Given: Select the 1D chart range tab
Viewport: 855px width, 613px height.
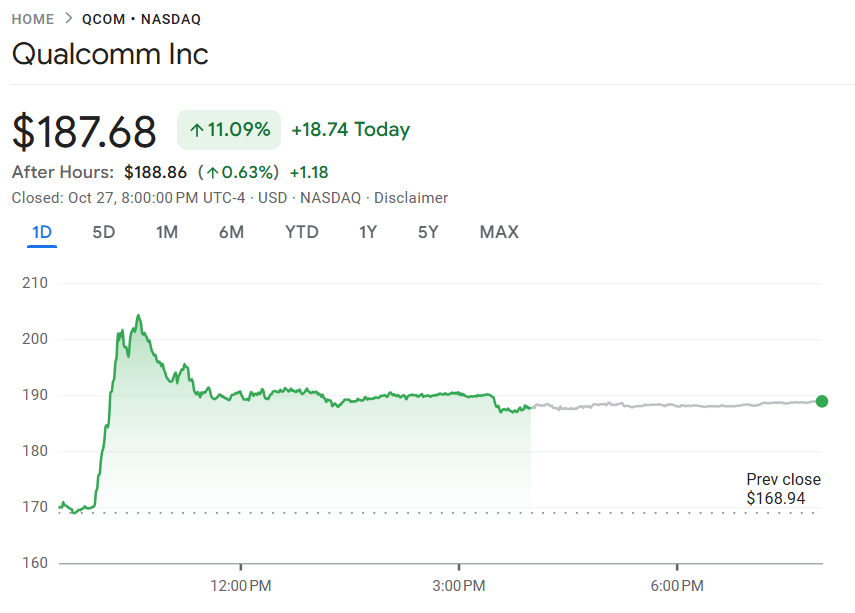Looking at the screenshot, I should (42, 232).
